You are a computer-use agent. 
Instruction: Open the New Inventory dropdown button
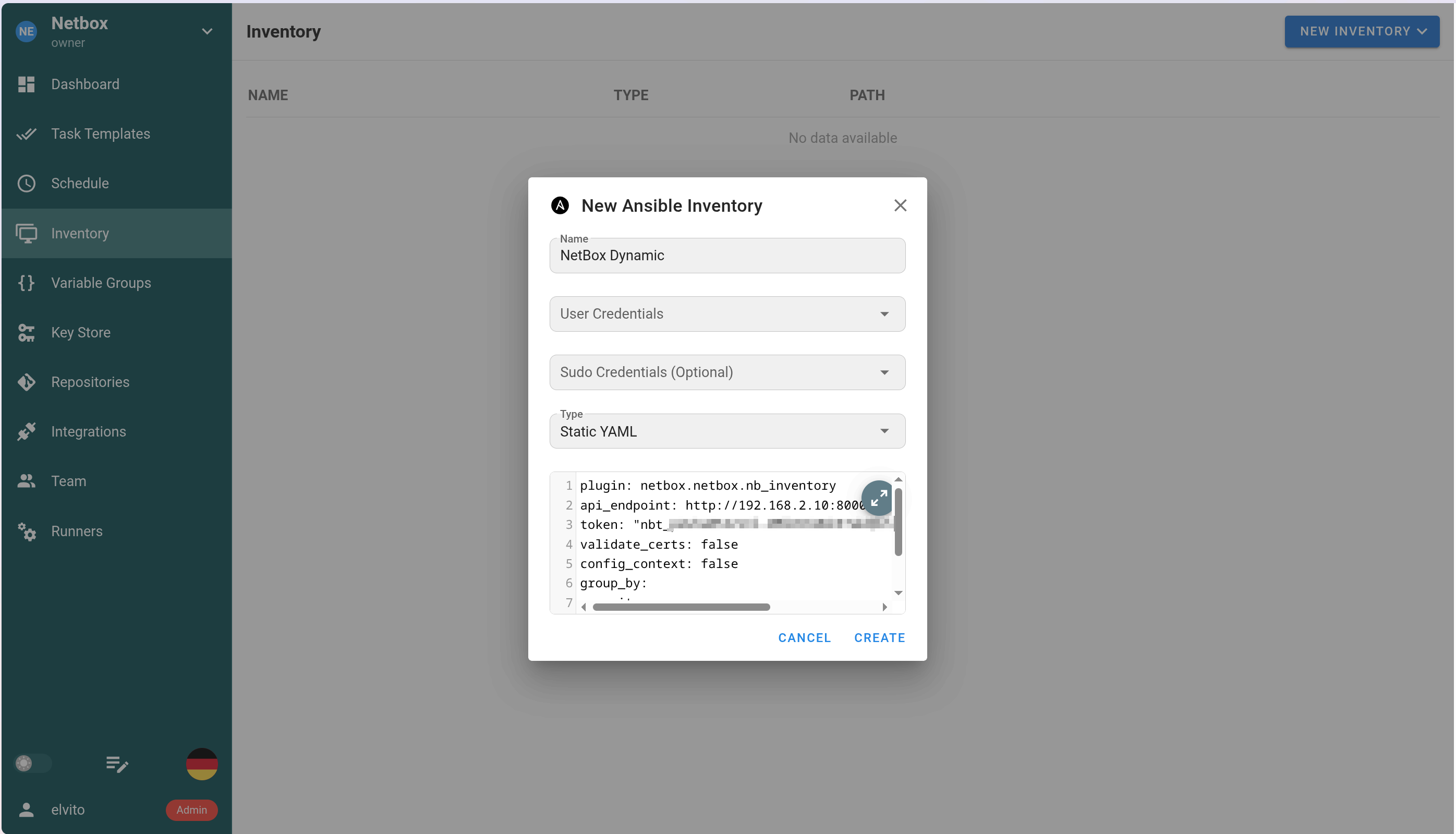click(x=1362, y=31)
